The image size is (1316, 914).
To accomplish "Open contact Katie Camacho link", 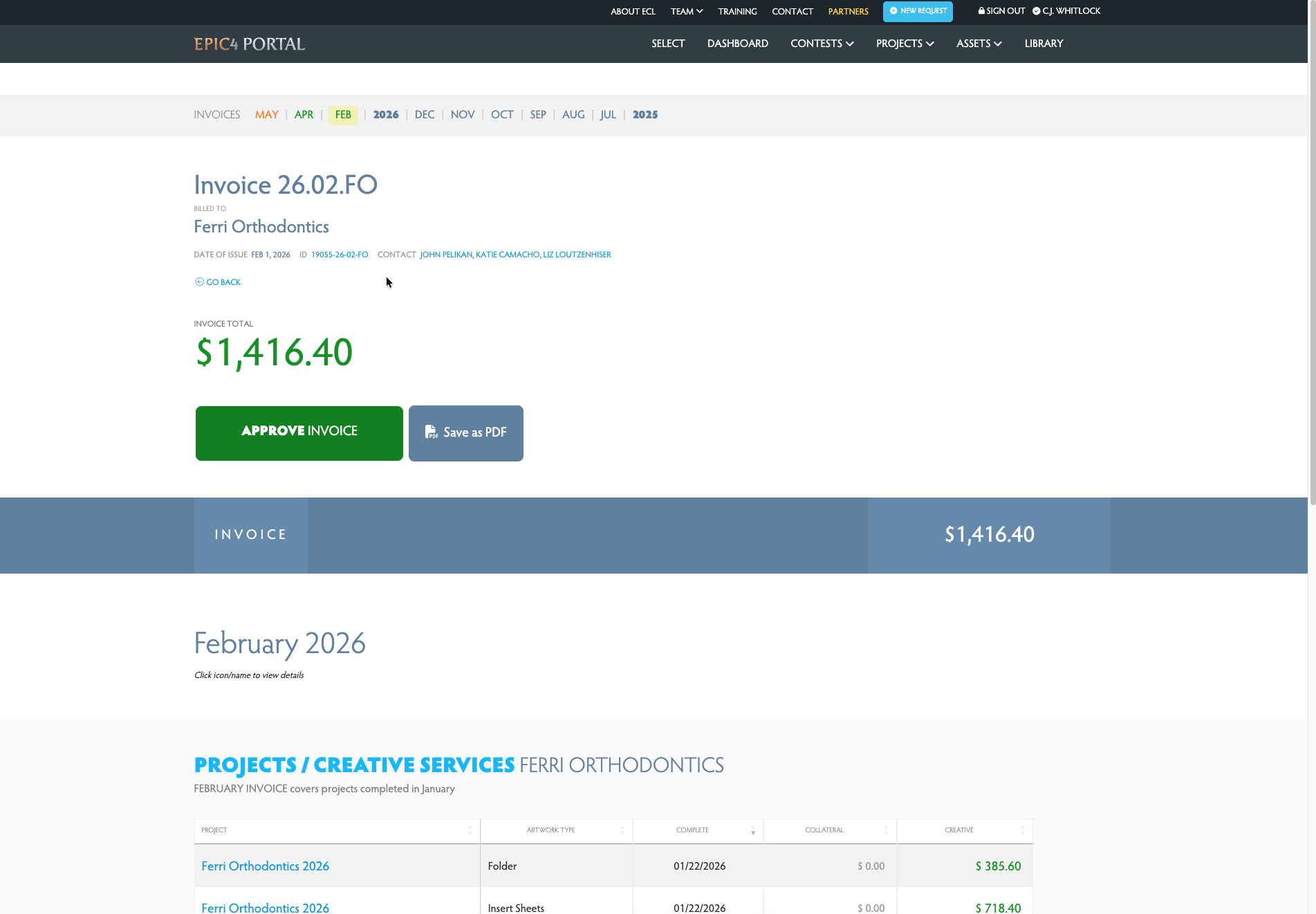I will tap(508, 255).
